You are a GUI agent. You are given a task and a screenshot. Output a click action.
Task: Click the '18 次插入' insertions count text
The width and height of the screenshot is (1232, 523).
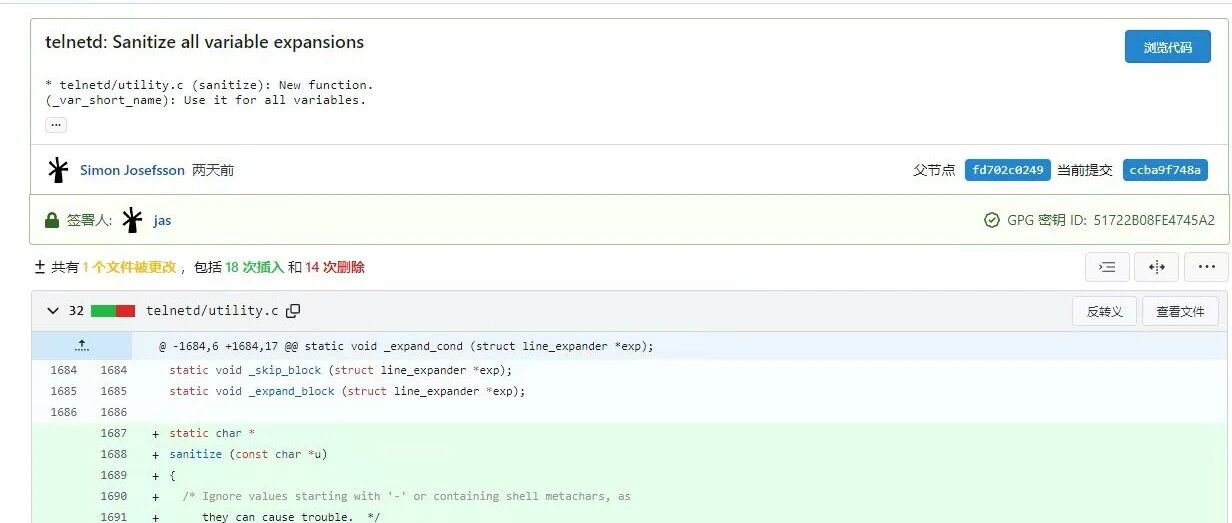tap(254, 267)
